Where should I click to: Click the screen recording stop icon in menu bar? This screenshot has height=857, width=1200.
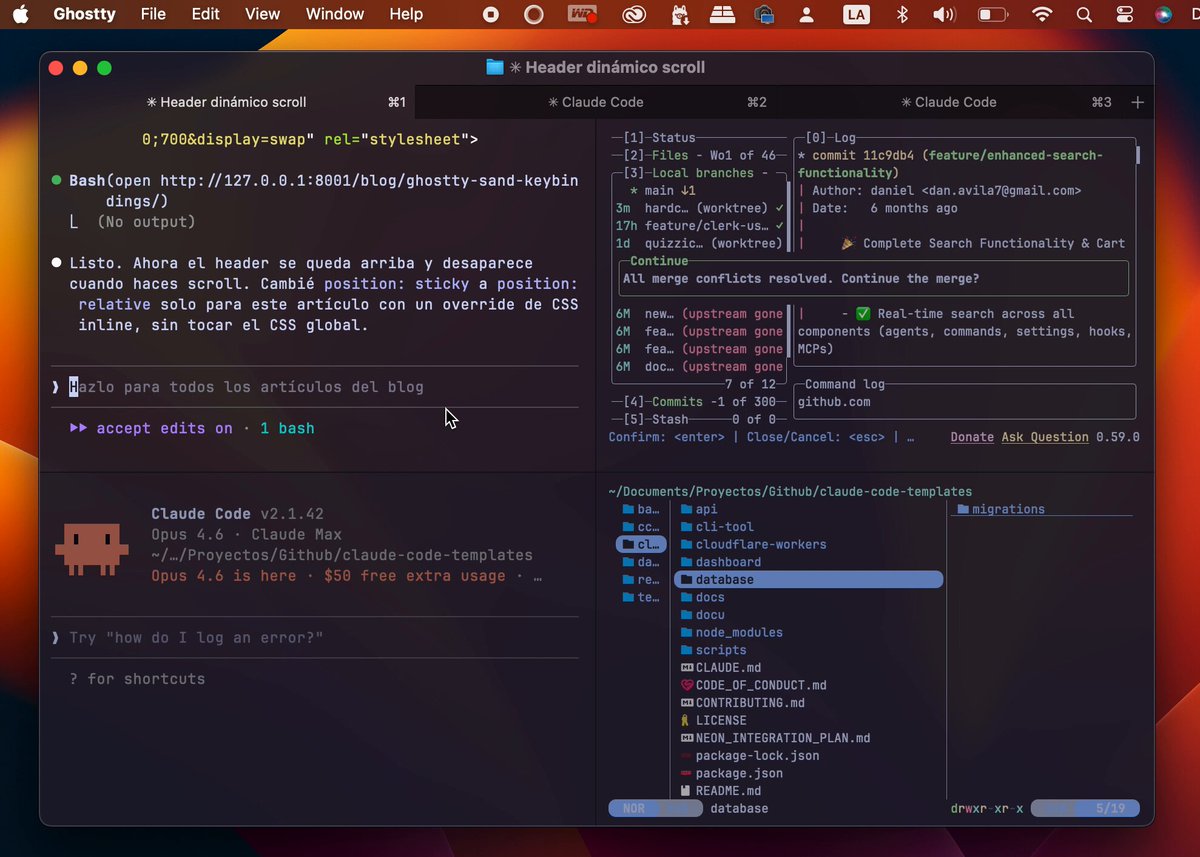(x=491, y=14)
